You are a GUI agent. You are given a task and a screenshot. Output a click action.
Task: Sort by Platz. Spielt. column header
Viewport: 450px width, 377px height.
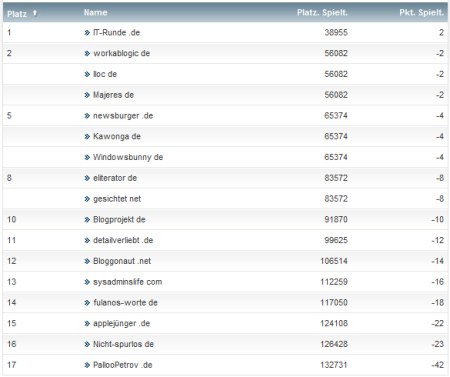pyautogui.click(x=322, y=13)
